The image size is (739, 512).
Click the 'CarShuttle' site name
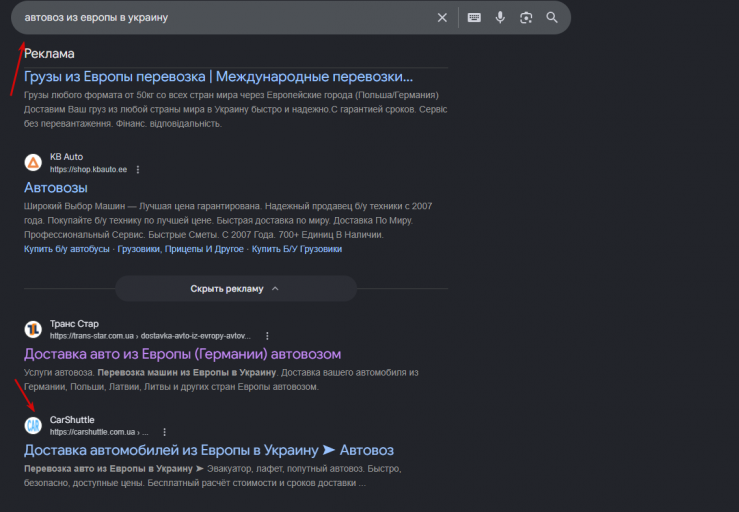(x=72, y=420)
